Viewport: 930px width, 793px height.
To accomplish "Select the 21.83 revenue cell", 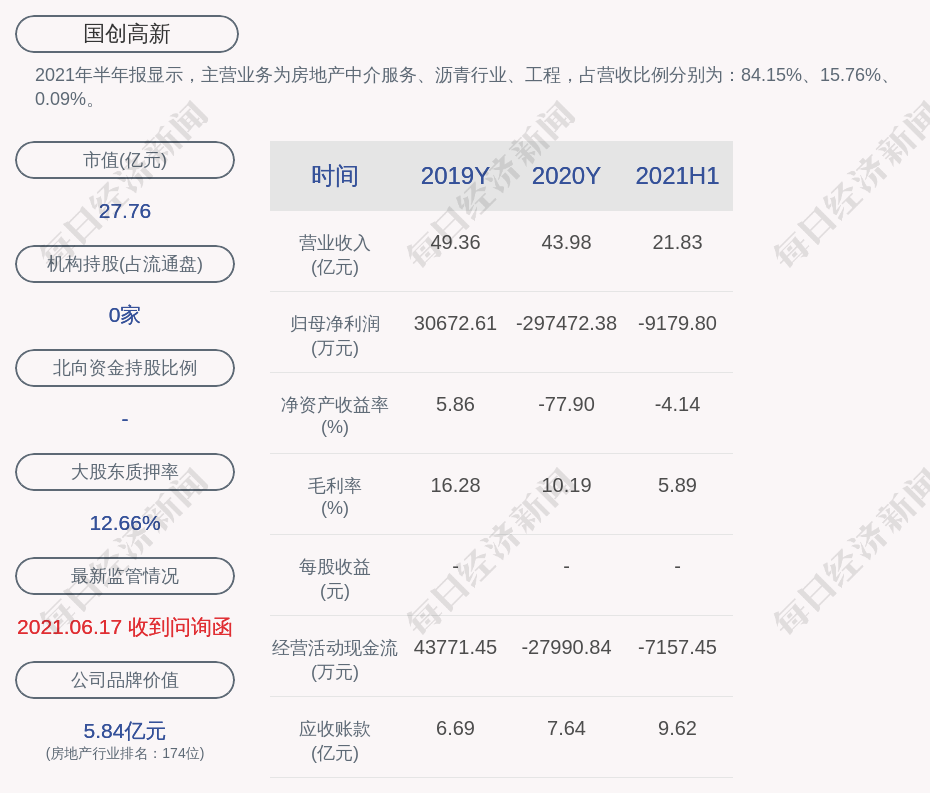I will 677,243.
